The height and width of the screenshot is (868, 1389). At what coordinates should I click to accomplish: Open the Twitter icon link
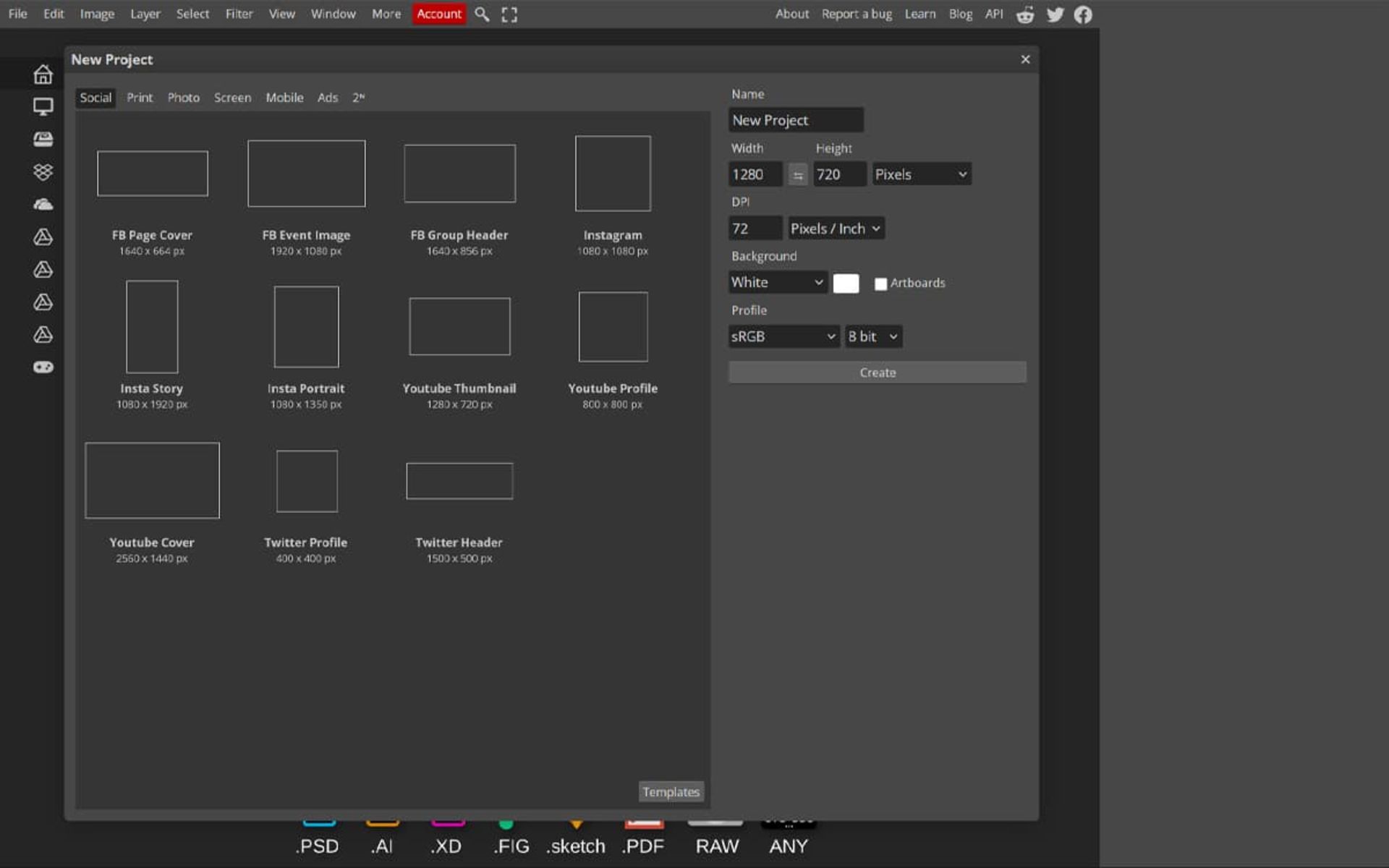[1055, 14]
